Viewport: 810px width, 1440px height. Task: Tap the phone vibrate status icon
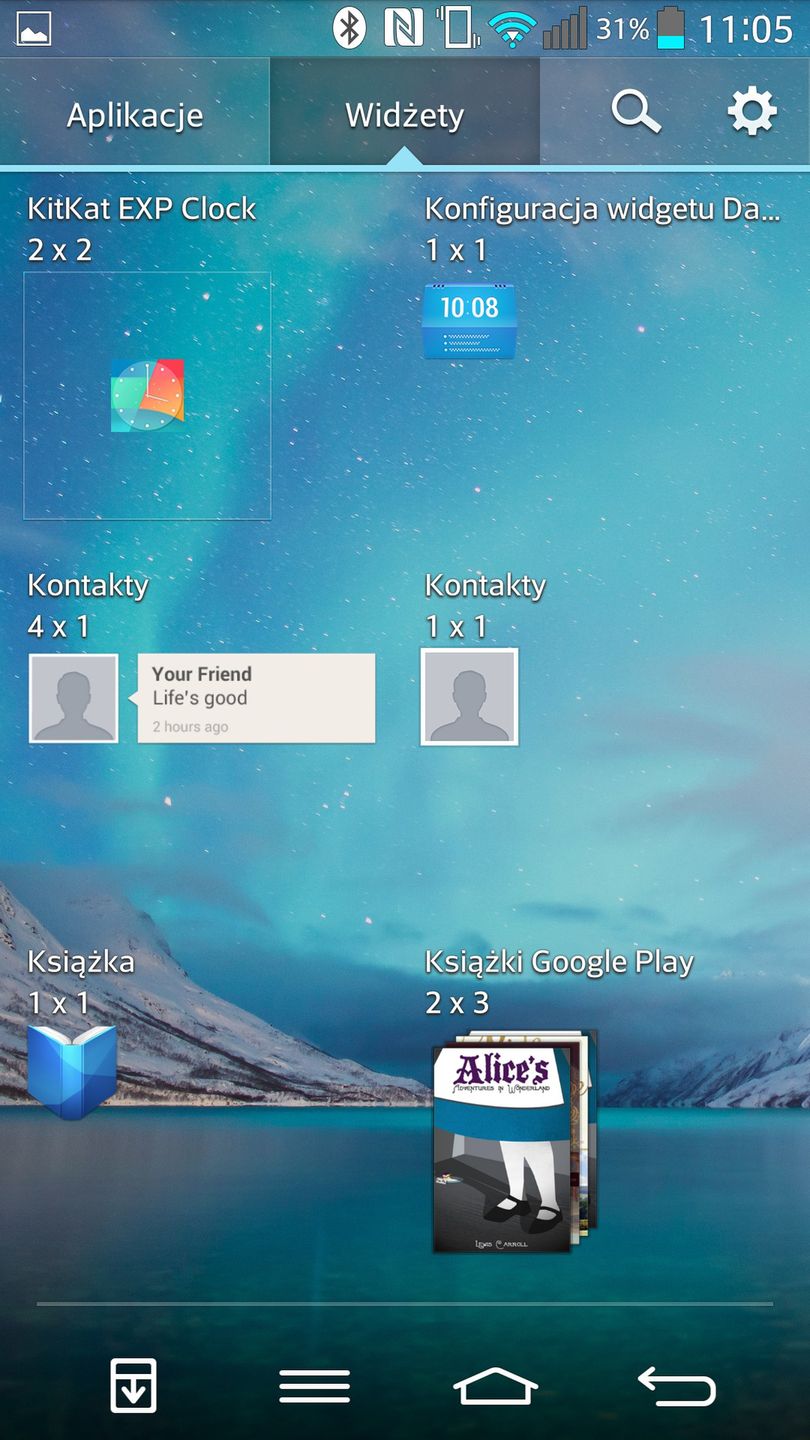(457, 28)
